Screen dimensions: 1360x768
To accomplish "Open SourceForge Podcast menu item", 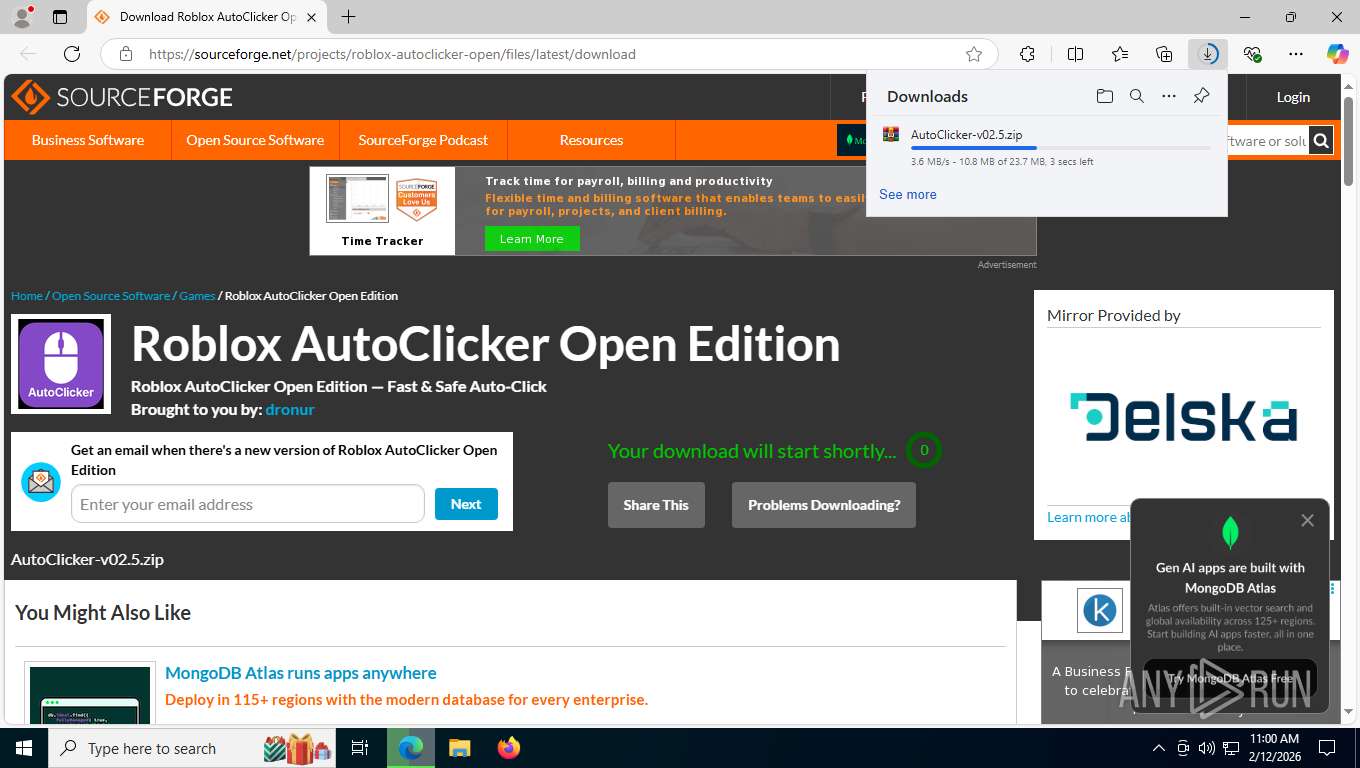I will click(x=423, y=140).
